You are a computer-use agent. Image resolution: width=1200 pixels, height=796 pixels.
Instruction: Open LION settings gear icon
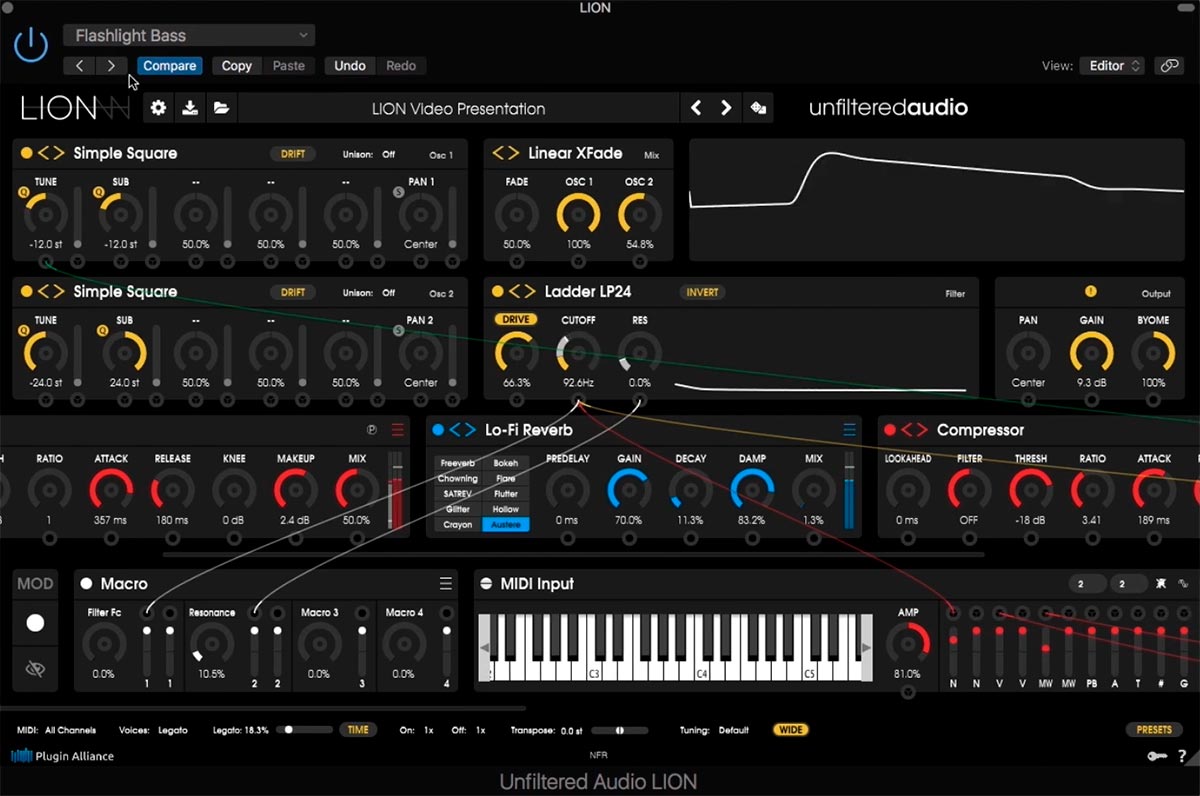pos(158,108)
